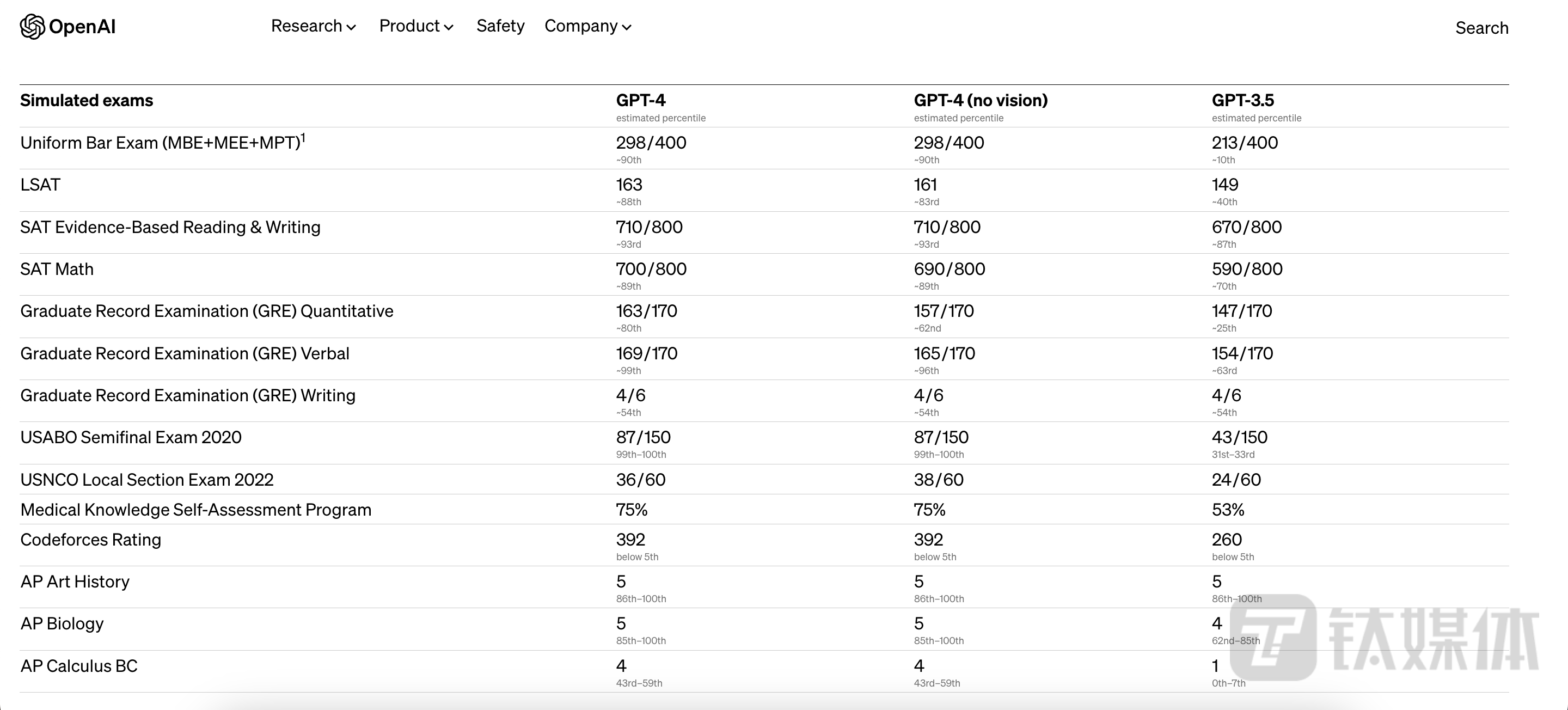
Task: Click the USABO Semifinal Exam 2020 label
Action: pos(131,437)
